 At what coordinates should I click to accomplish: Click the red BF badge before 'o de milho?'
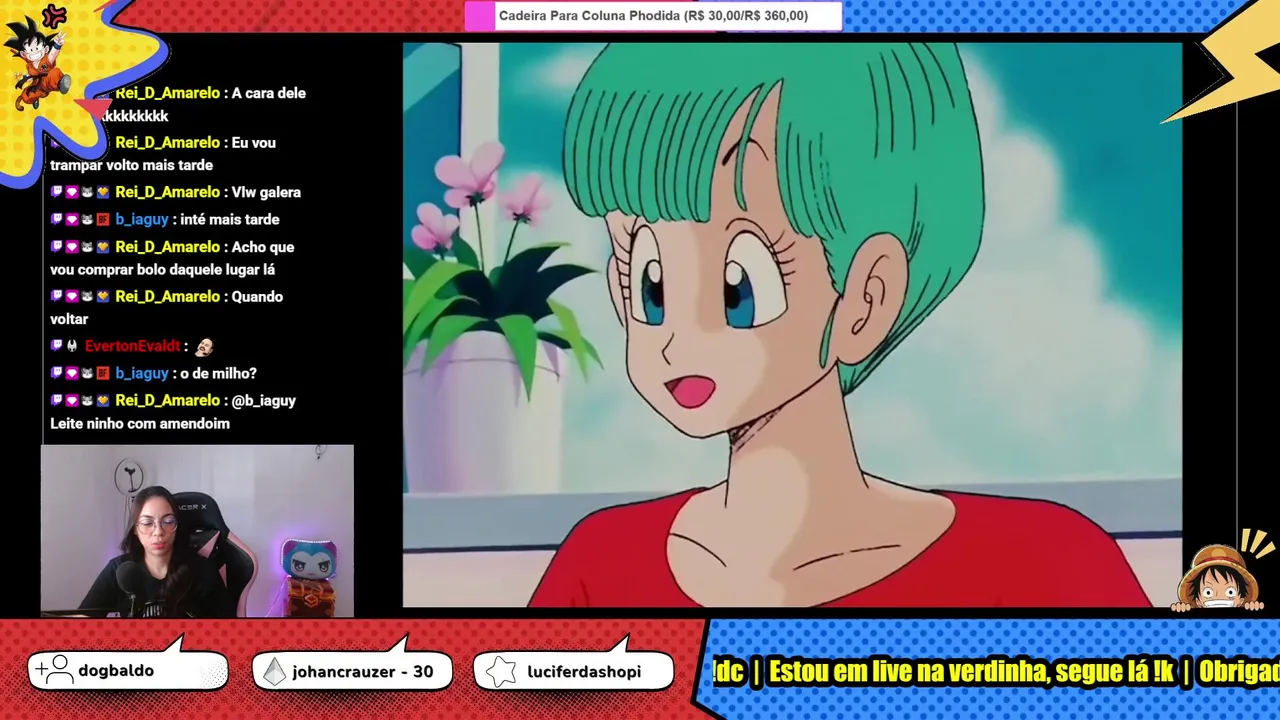(102, 373)
